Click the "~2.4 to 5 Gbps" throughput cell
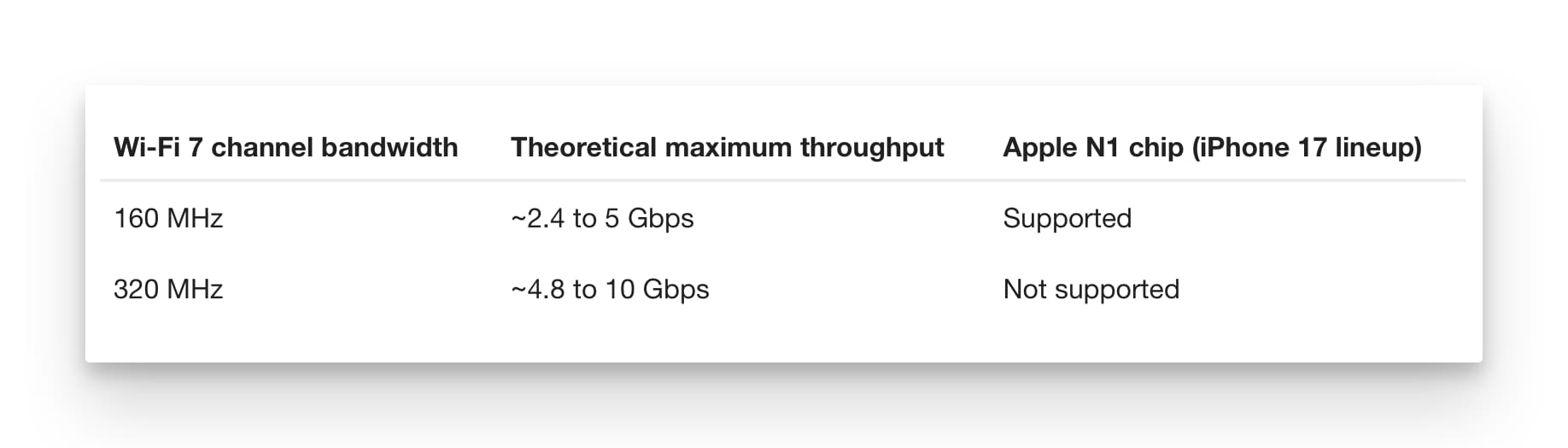The image size is (1568, 448). click(x=602, y=218)
